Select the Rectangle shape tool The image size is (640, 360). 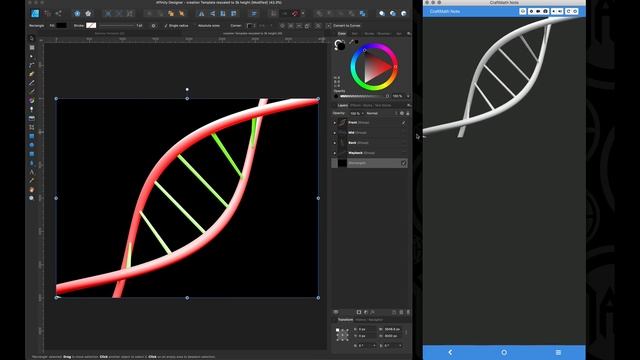[31, 136]
